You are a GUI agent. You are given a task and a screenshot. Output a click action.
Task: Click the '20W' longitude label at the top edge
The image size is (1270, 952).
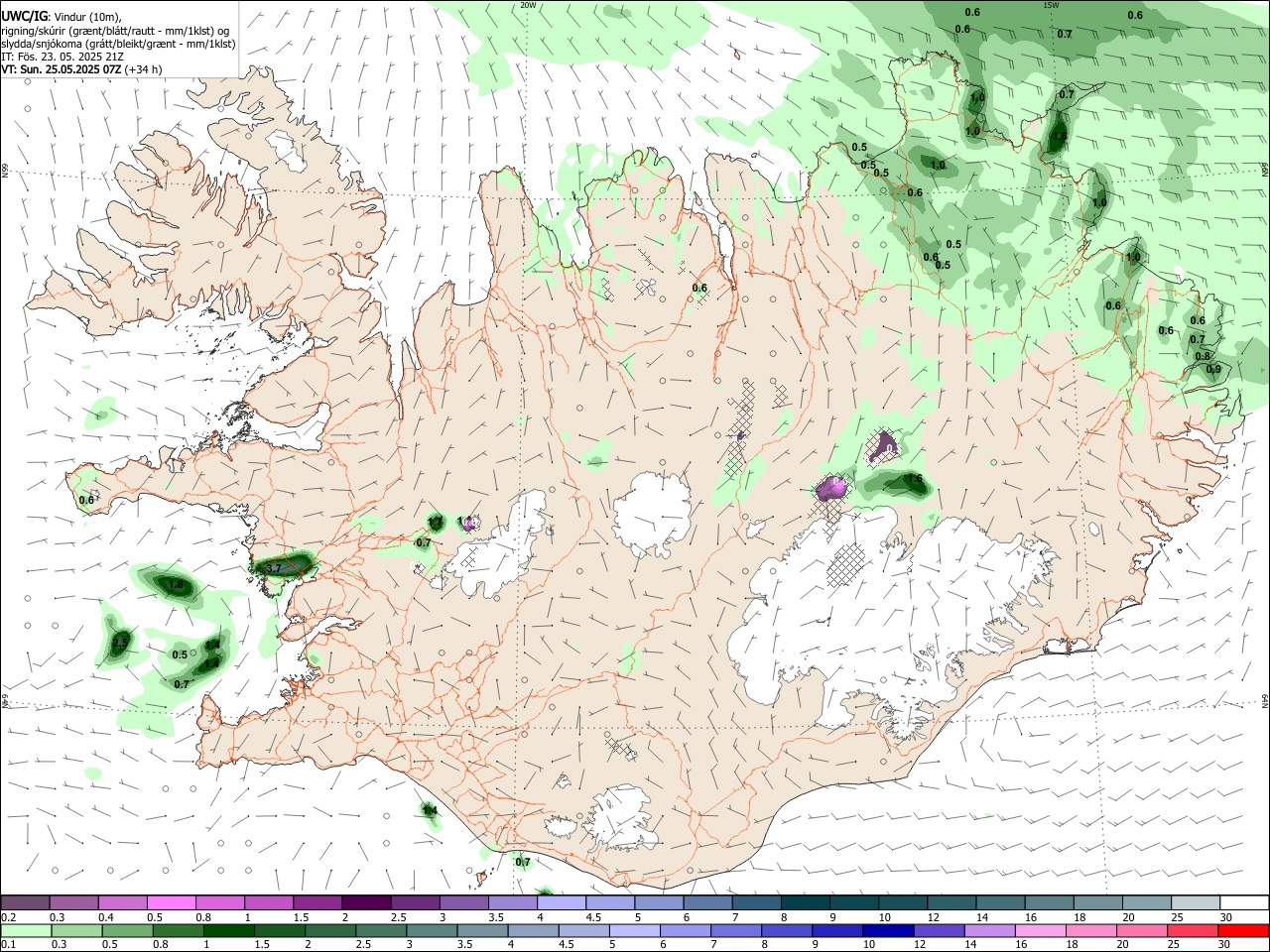528,5
